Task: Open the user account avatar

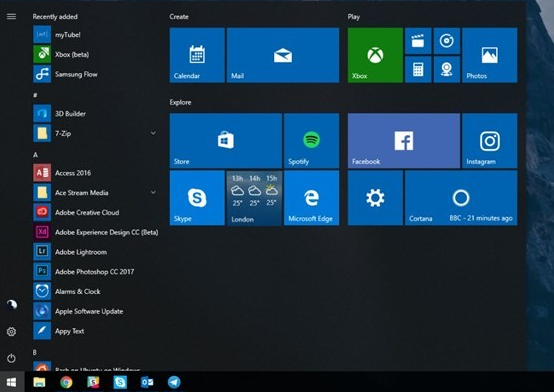Action: point(11,304)
